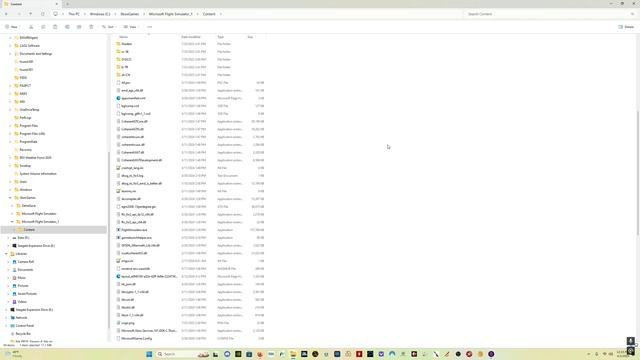The width and height of the screenshot is (640, 360).
Task: Select Microsoft Flight Simulator folder in the tree
Action: (x=39, y=214)
